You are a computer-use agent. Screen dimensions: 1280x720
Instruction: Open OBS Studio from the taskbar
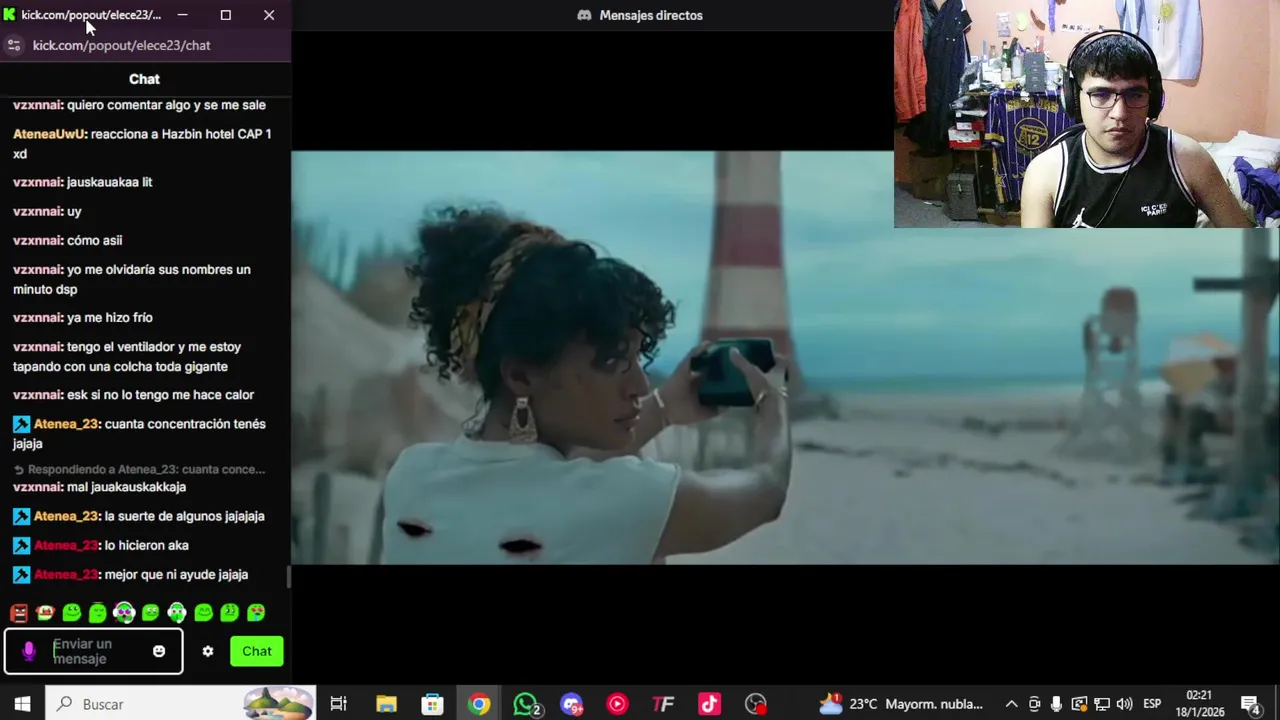coord(756,704)
